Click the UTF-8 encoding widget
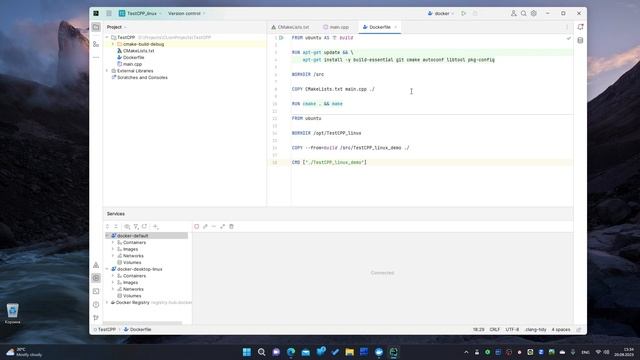Image resolution: width=640 pixels, height=360 pixels. 512,329
